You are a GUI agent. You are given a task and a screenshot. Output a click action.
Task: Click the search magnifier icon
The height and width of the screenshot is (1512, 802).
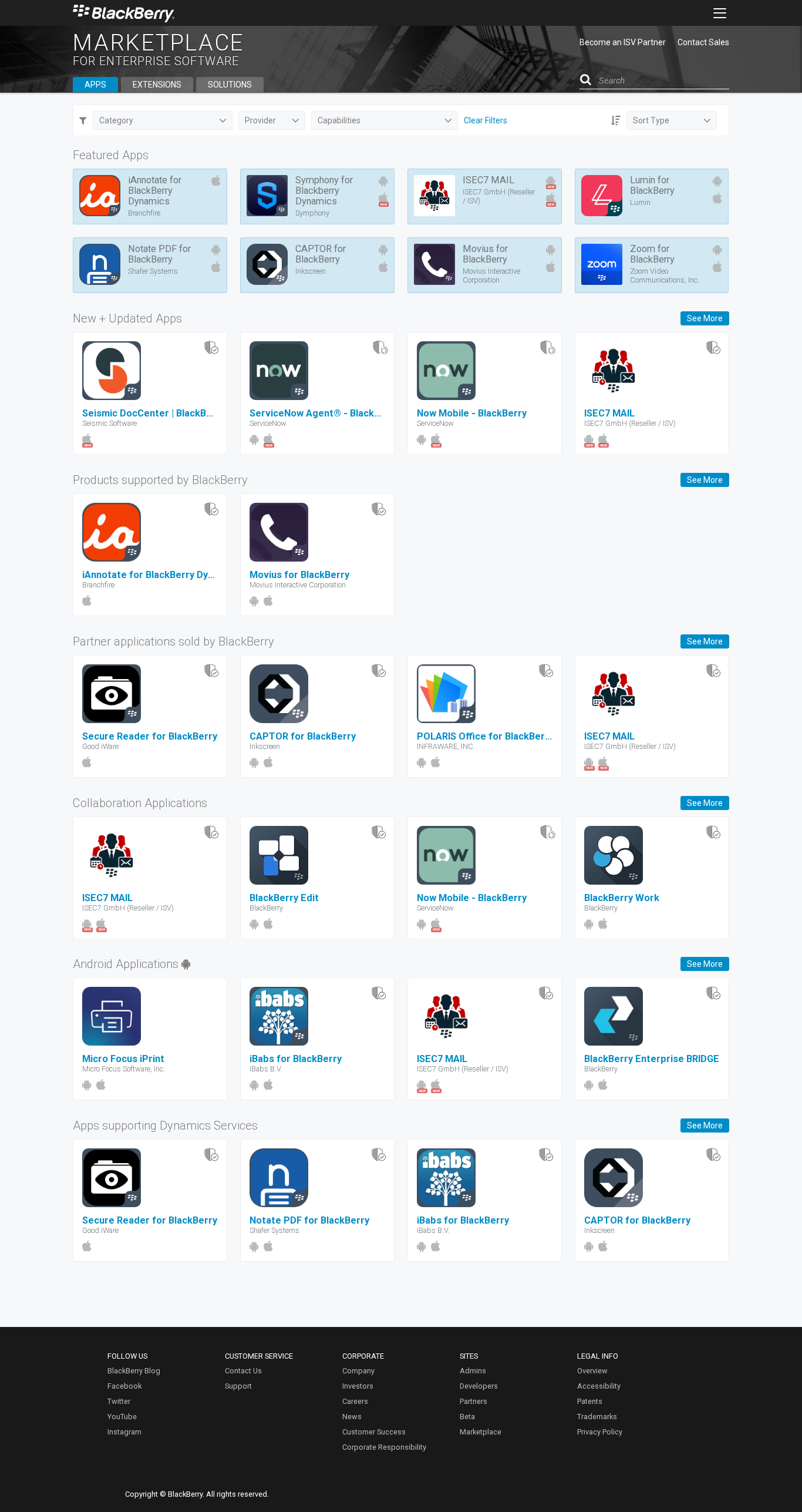(x=585, y=80)
